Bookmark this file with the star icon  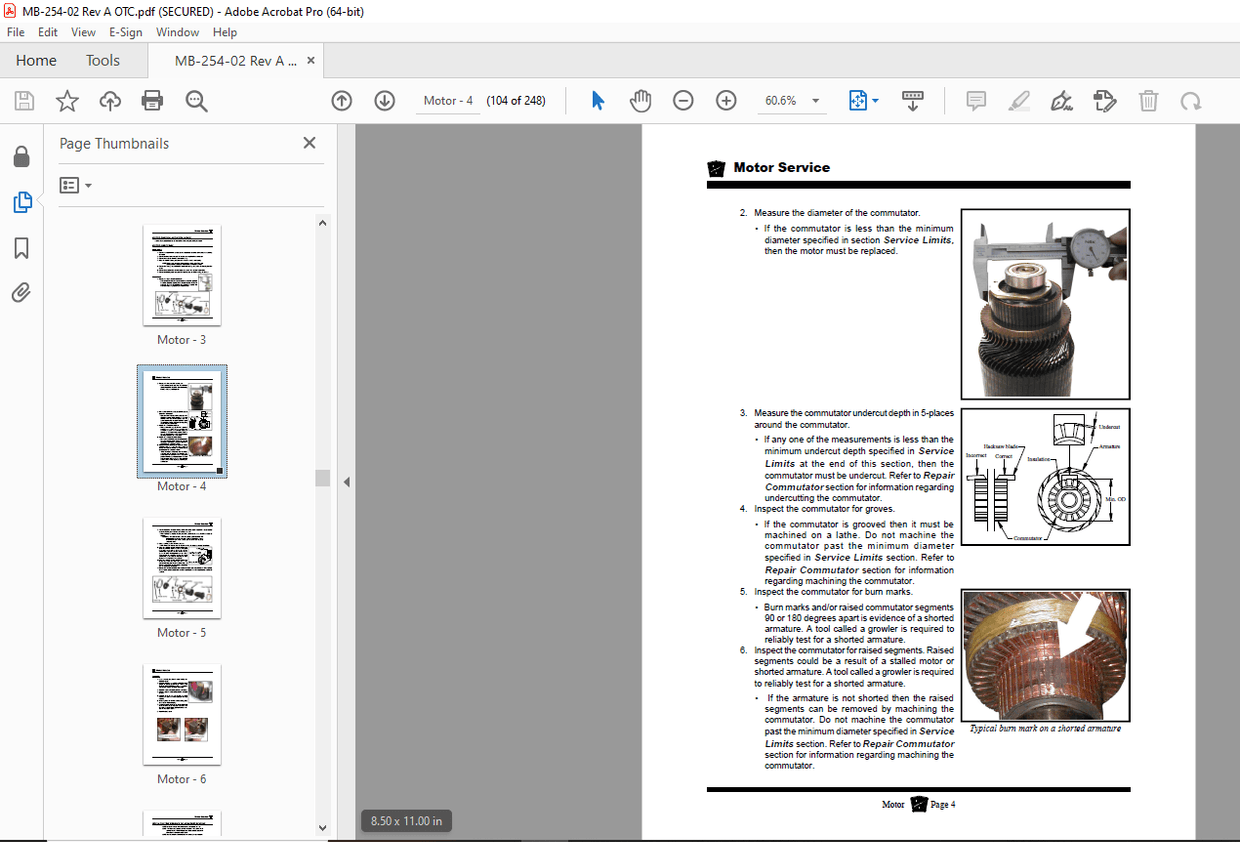click(x=67, y=101)
